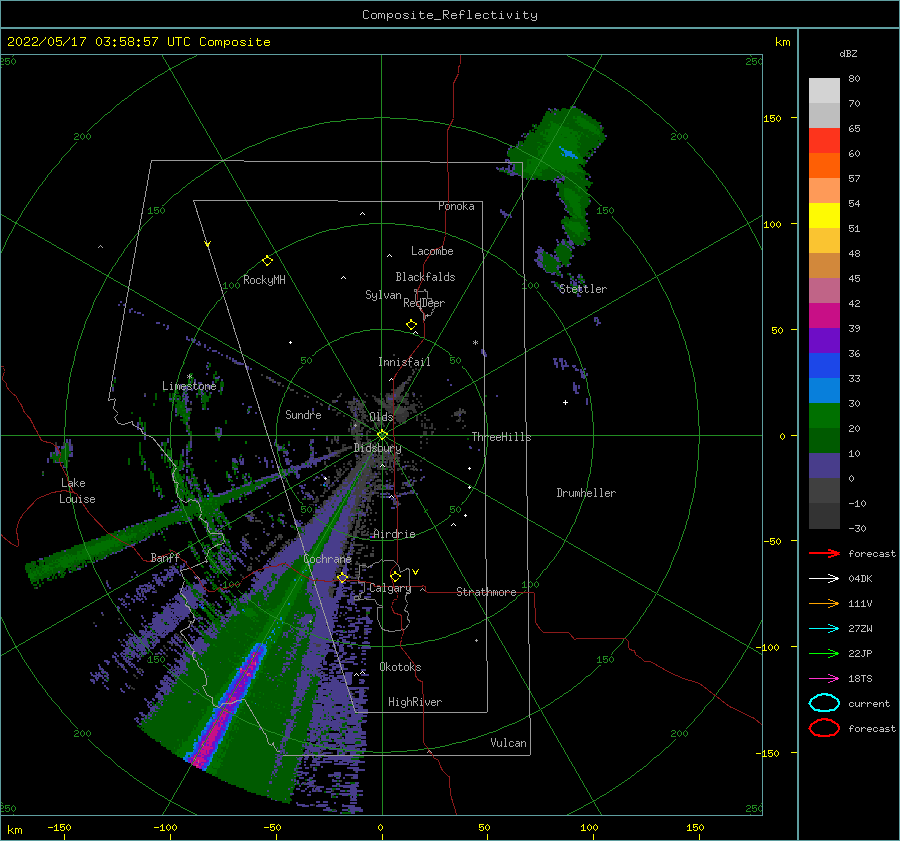The width and height of the screenshot is (900, 841).
Task: Click the yellow diamond marker above Calgary
Action: 395,576
